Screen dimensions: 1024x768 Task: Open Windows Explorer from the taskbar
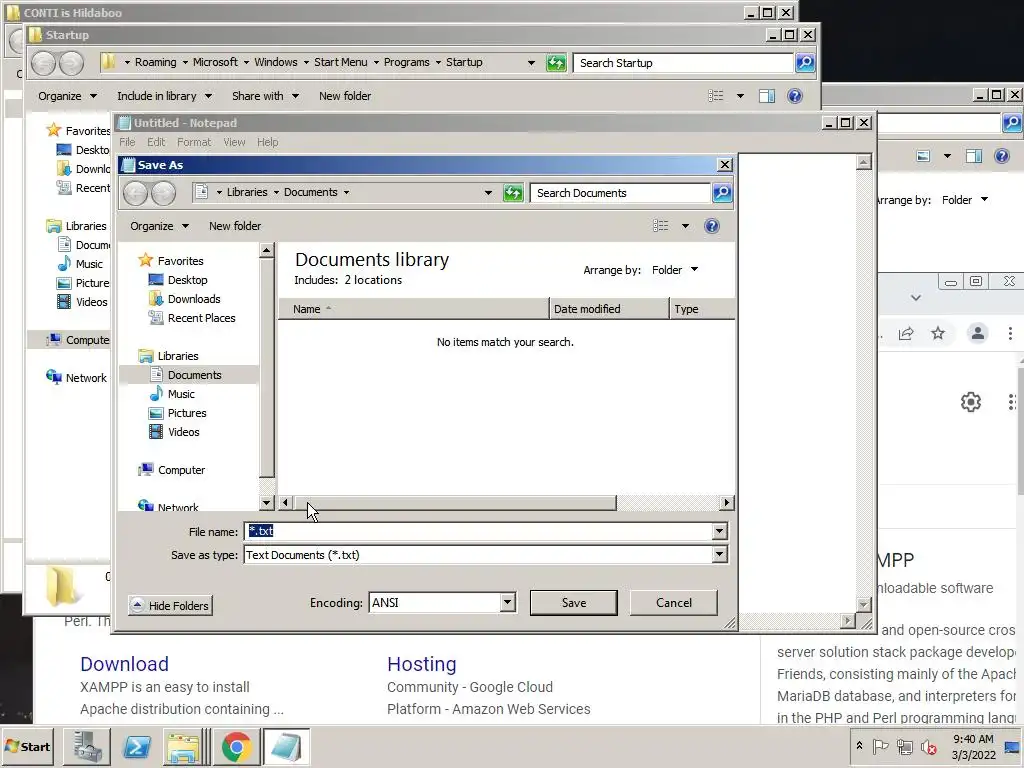[184, 746]
